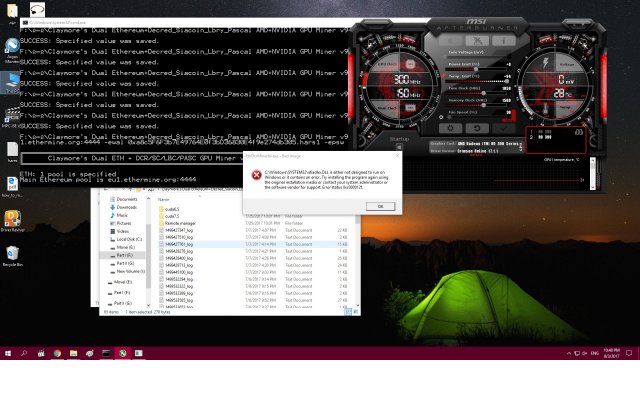This screenshot has height=402, width=640.
Task: Open the Recycle Bin desktop icon
Action: 12,254
